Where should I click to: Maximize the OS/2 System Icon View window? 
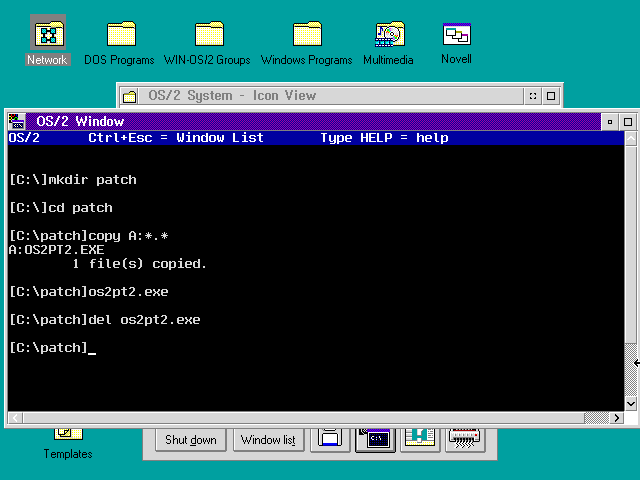[551, 96]
